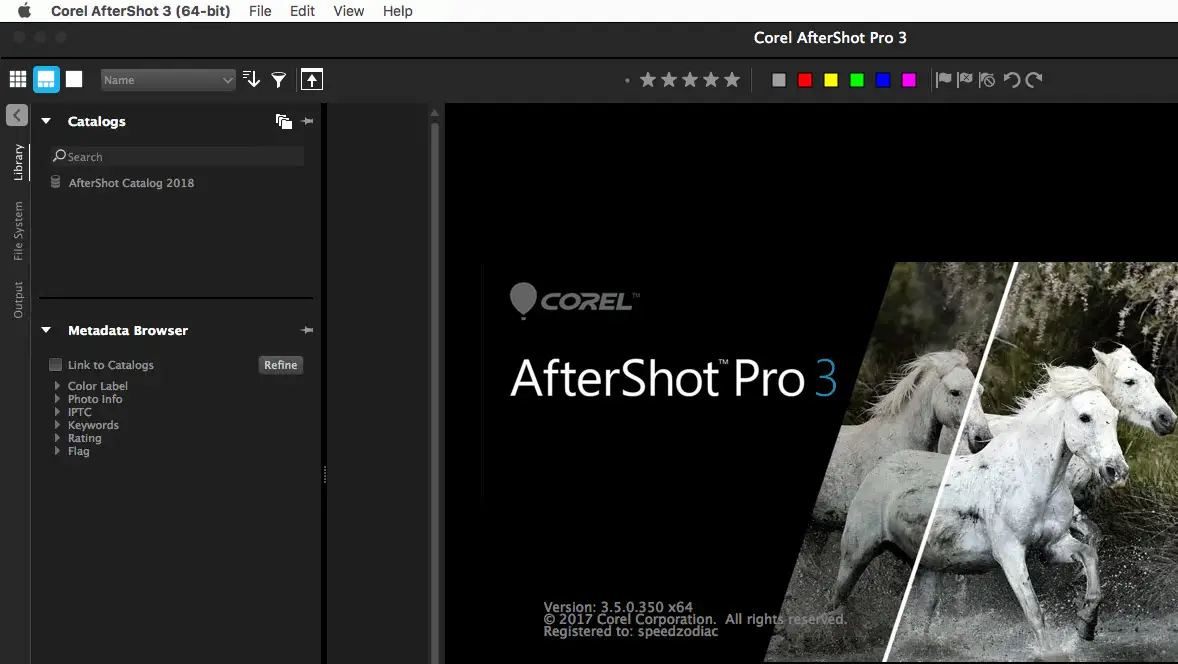Set rating to one star
Image resolution: width=1178 pixels, height=664 pixels.
click(648, 80)
